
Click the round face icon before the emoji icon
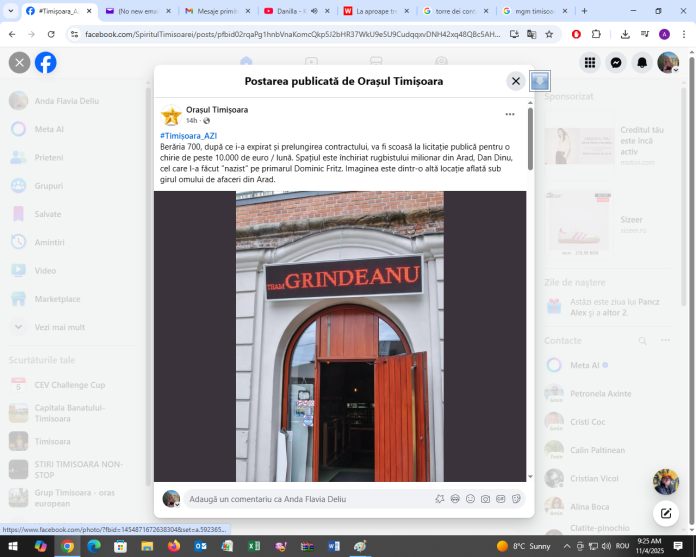tap(455, 499)
